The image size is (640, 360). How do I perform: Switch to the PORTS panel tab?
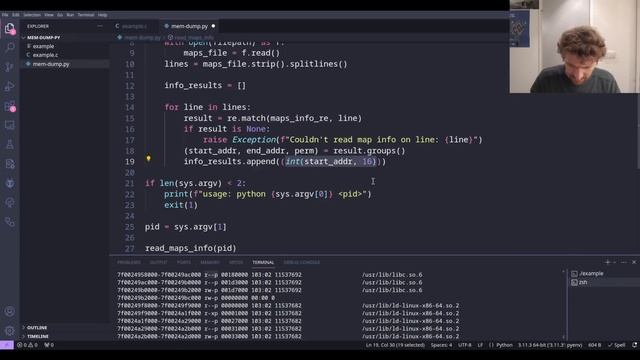tap(184, 262)
